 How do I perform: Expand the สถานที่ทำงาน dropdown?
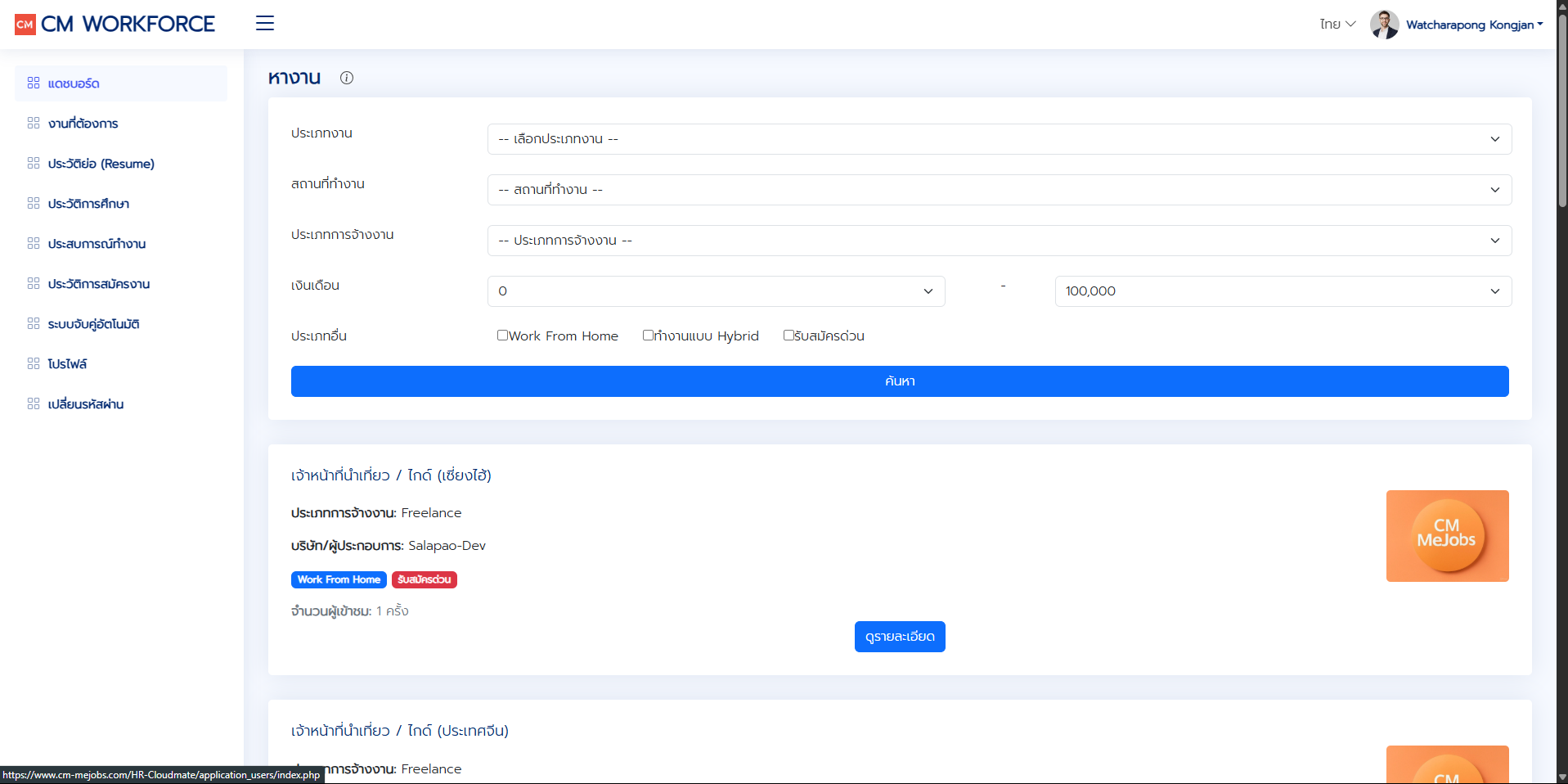pyautogui.click(x=1000, y=190)
